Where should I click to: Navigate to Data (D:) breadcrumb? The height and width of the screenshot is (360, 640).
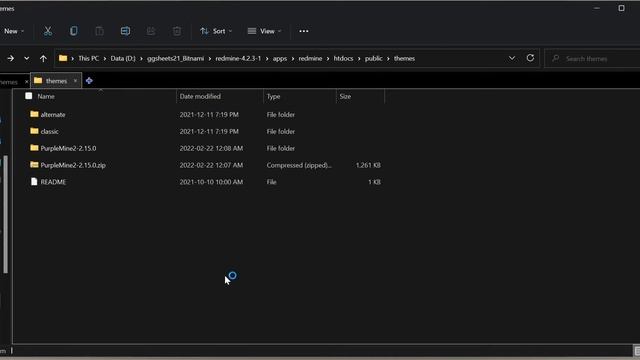point(123,58)
